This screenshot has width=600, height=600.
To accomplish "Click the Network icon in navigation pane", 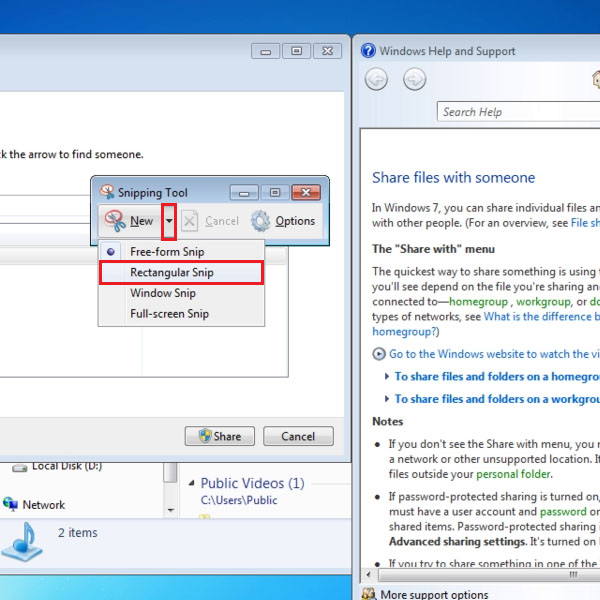I will tap(10, 504).
